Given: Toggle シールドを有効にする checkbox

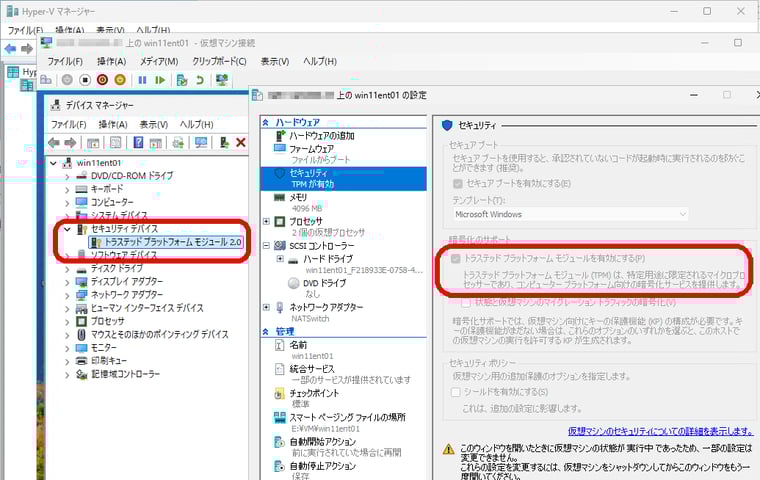Looking at the screenshot, I should coord(456,392).
